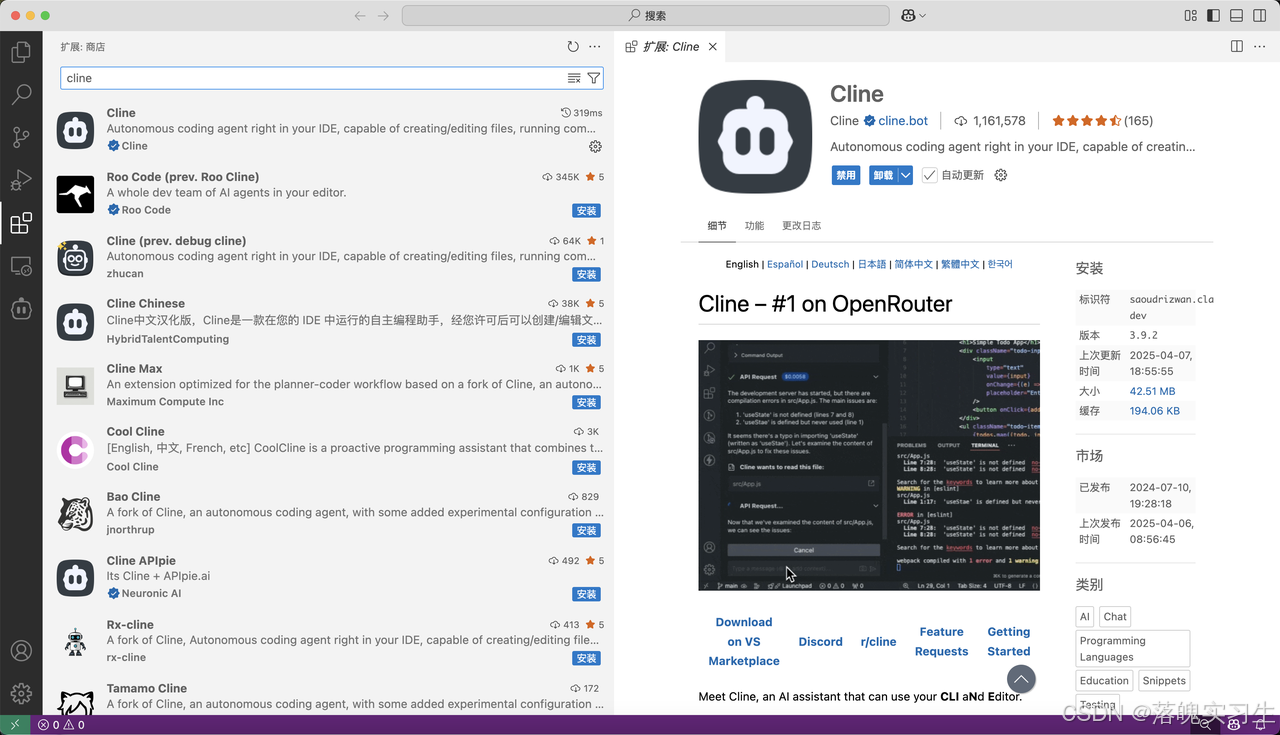The image size is (1280, 735).
Task: Open the Getting Started link
Action: tap(1009, 641)
